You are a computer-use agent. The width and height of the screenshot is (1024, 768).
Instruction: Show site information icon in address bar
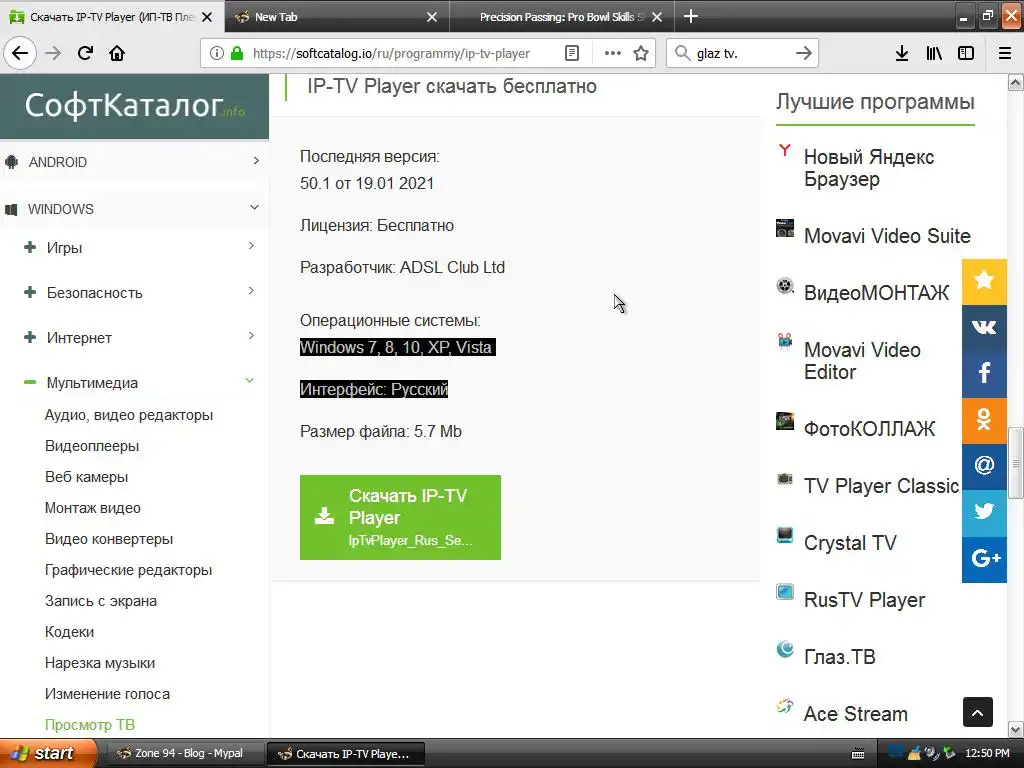click(217, 53)
